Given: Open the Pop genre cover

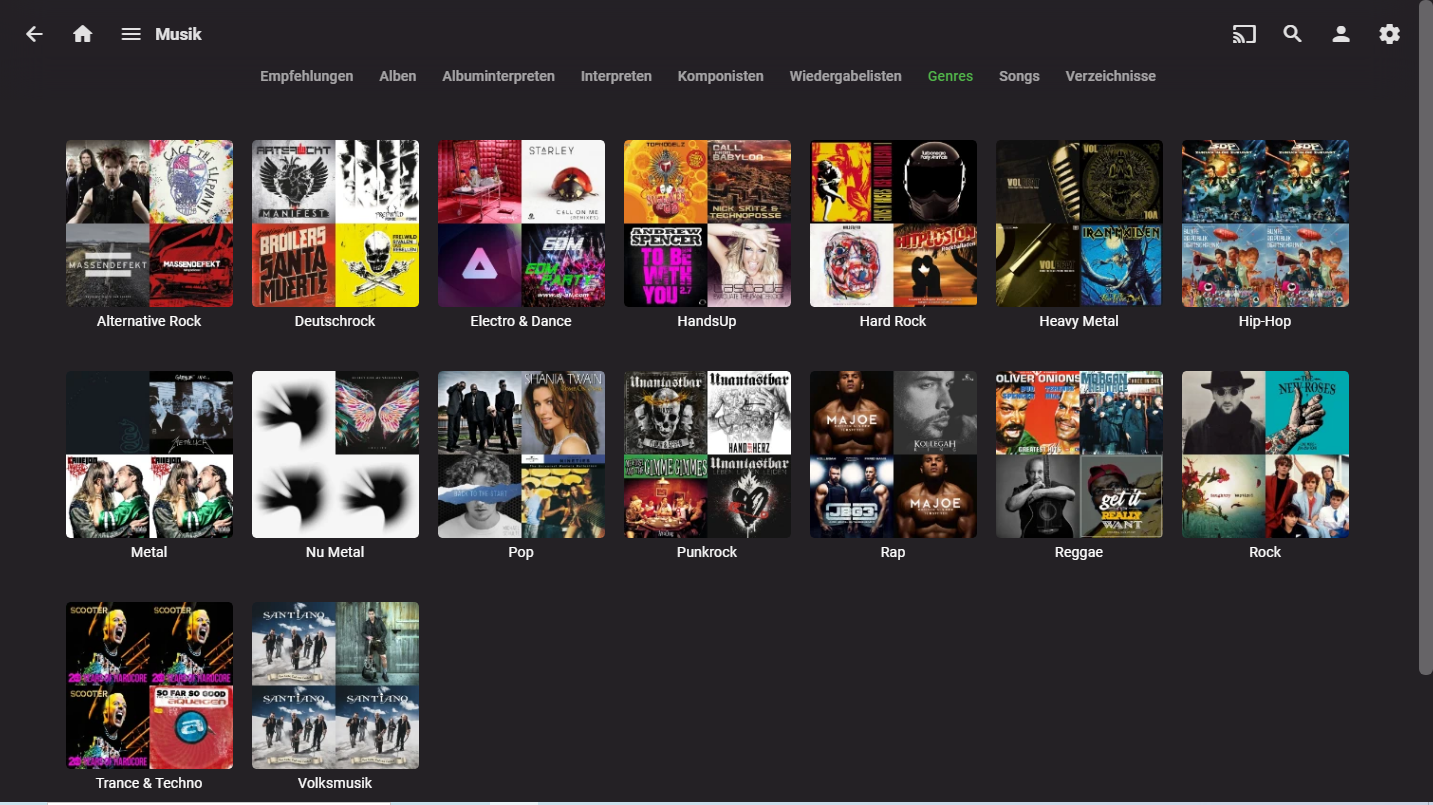Looking at the screenshot, I should pos(521,454).
